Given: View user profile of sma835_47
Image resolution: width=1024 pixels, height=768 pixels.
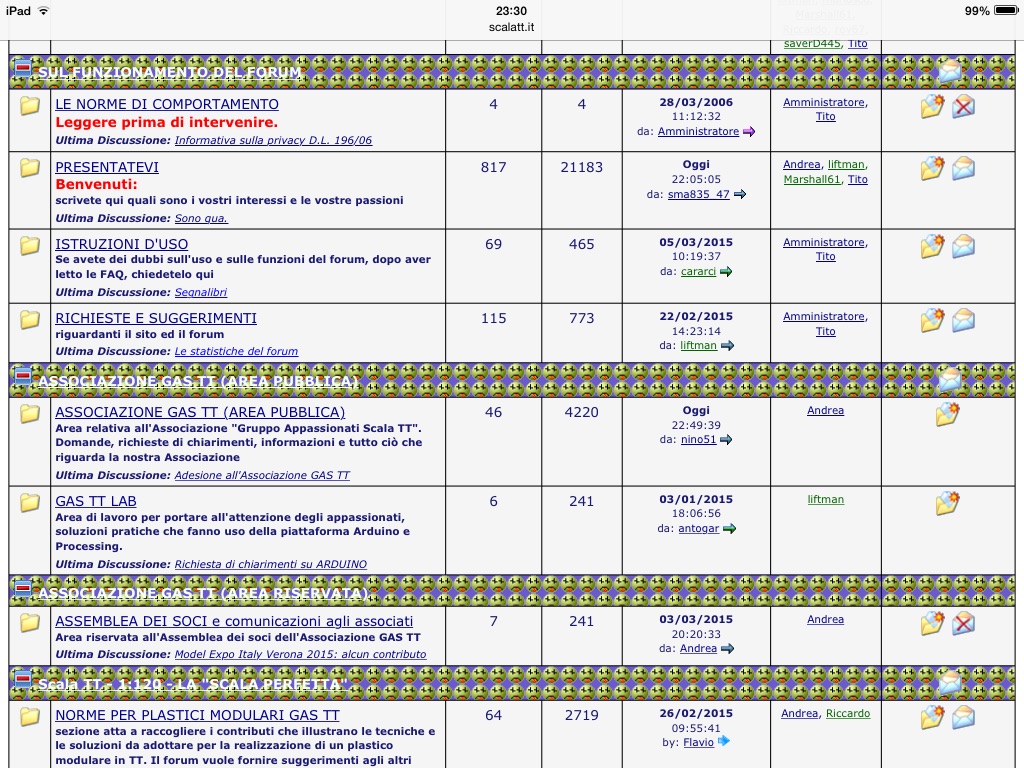Looking at the screenshot, I should (698, 194).
